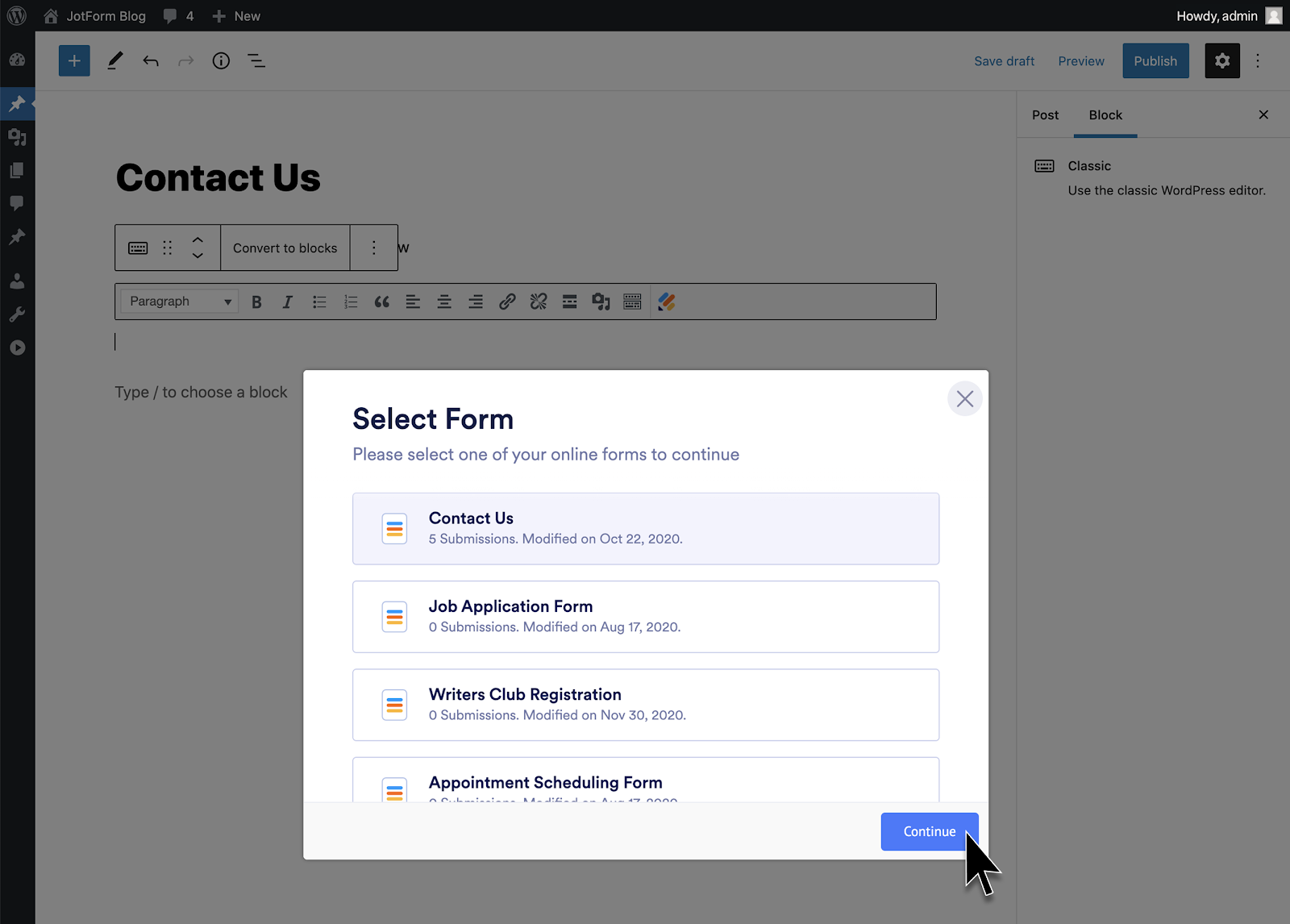Toggle bold formatting in classic toolbar
Screen dimensions: 1290x924
(x=256, y=302)
